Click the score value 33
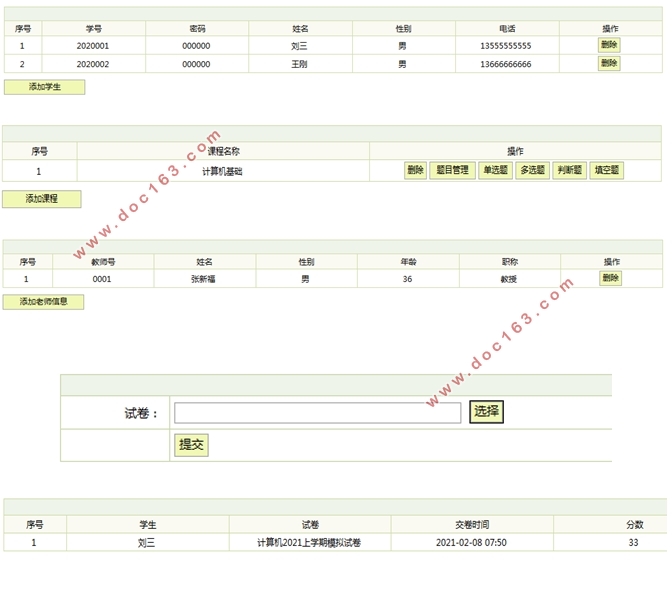The image size is (672, 609). 633,543
